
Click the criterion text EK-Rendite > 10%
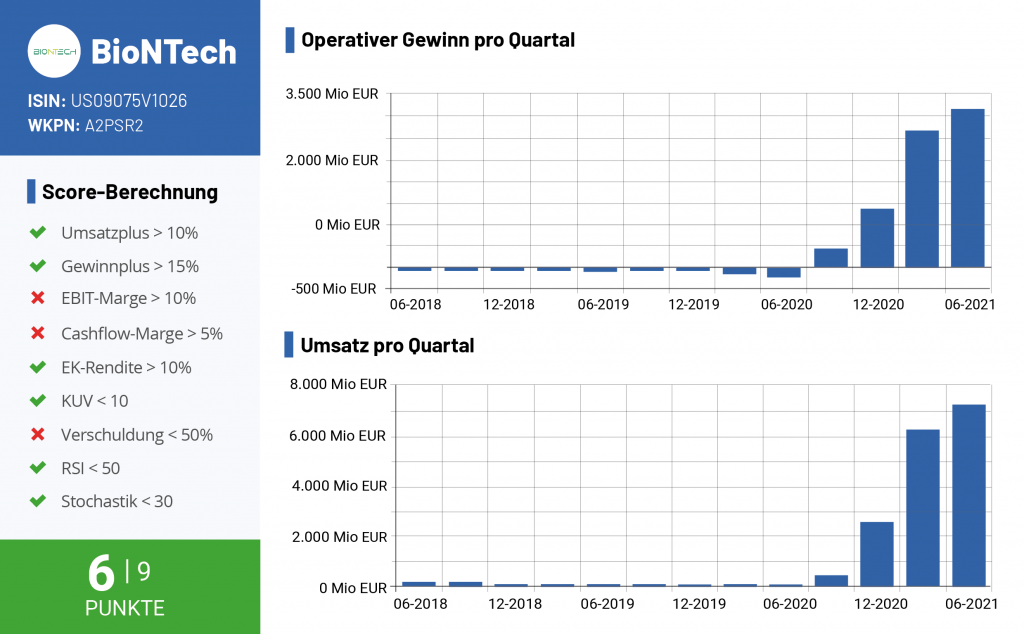coord(126,368)
